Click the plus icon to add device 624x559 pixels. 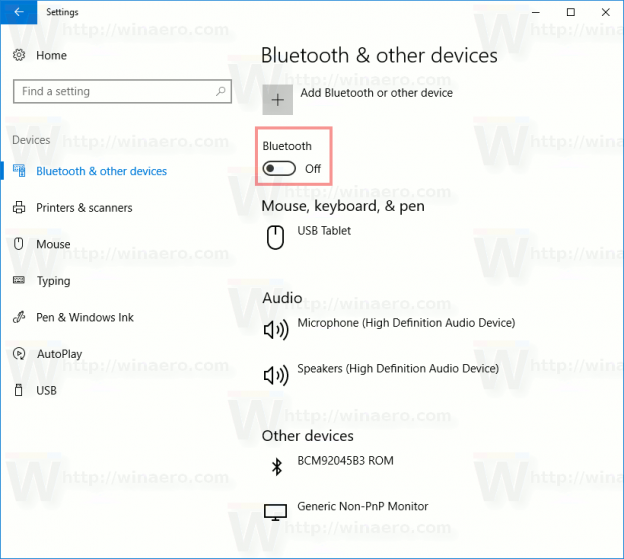[277, 99]
